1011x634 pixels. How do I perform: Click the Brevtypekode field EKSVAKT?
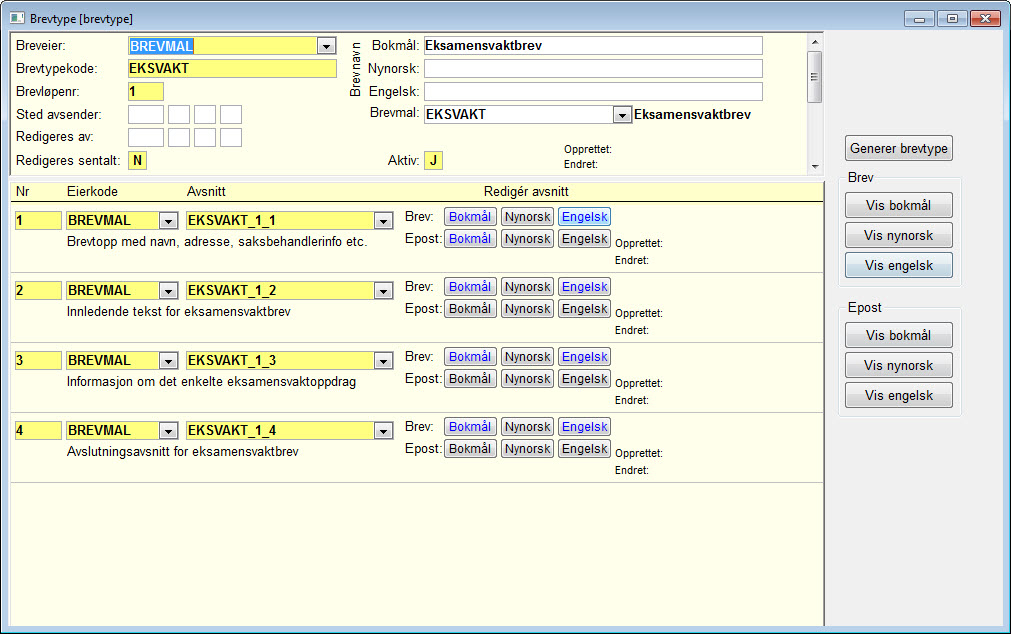click(x=232, y=69)
